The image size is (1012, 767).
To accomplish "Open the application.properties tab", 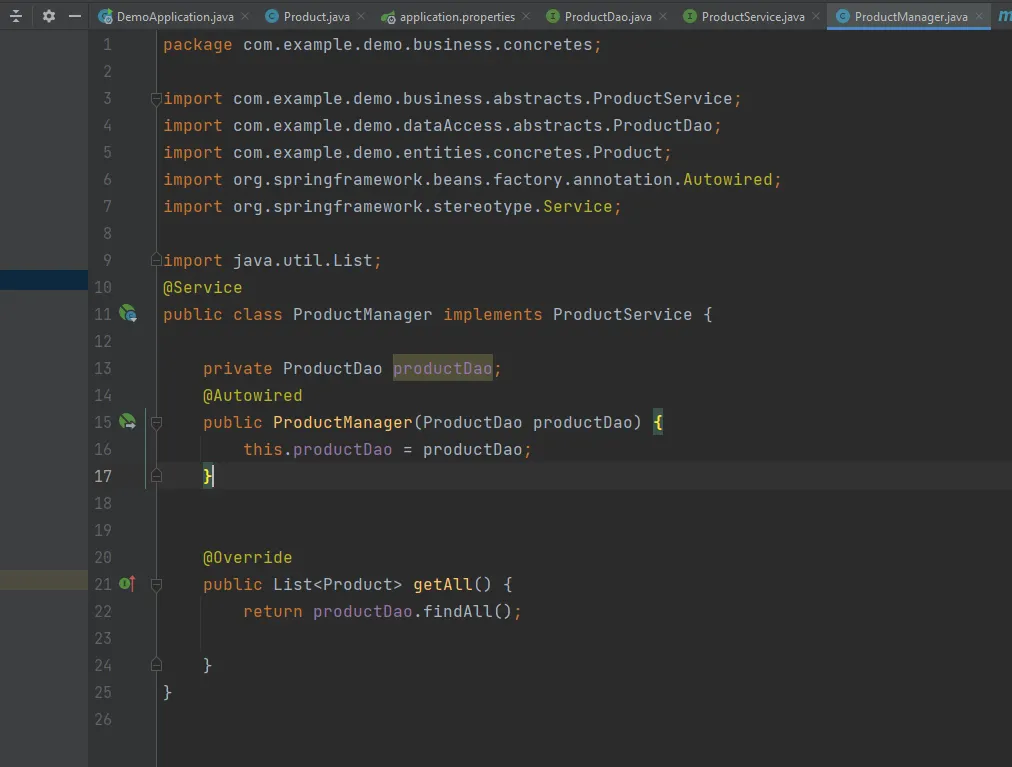I will coord(457,17).
